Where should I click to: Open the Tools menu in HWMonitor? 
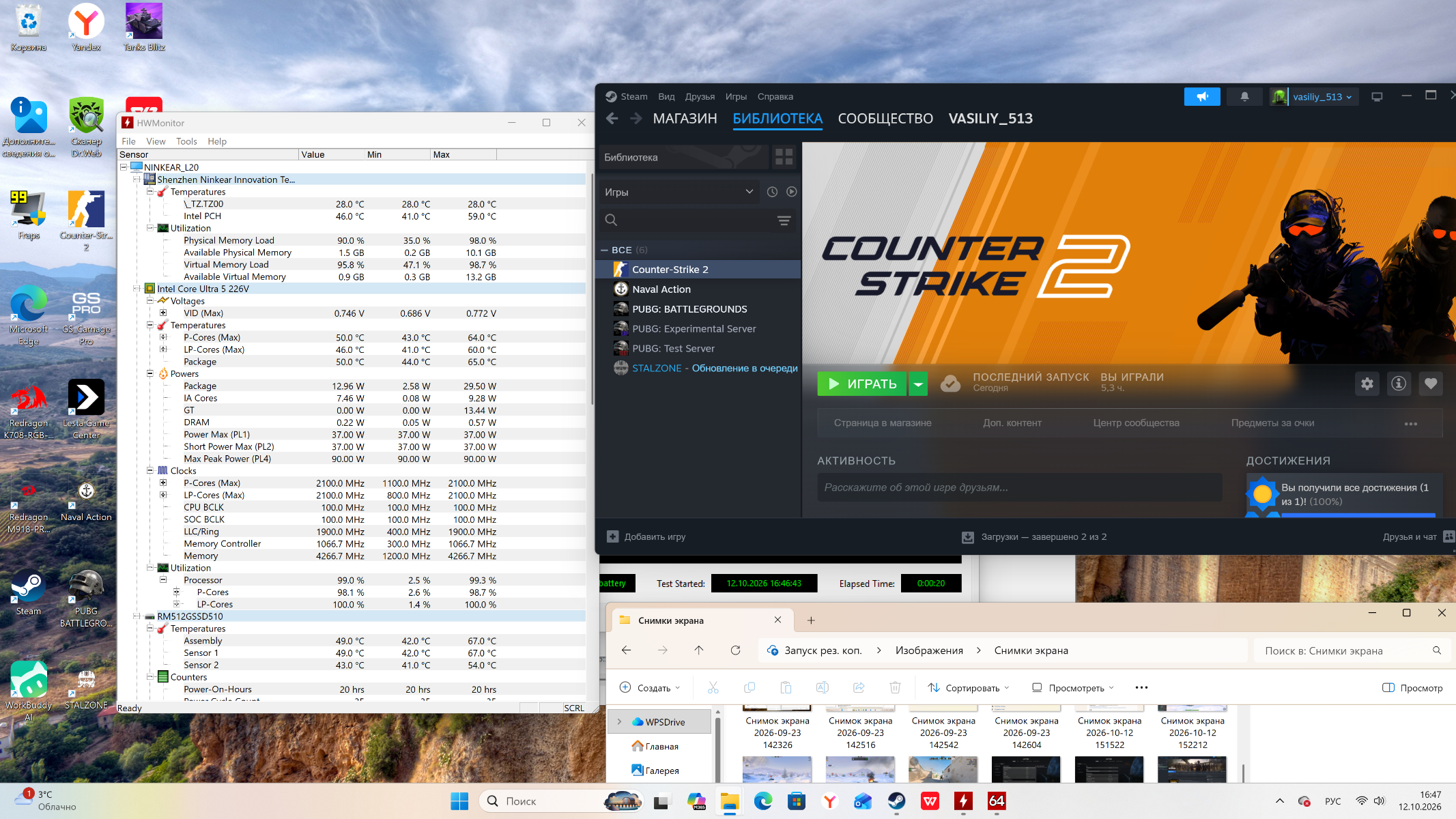[186, 141]
